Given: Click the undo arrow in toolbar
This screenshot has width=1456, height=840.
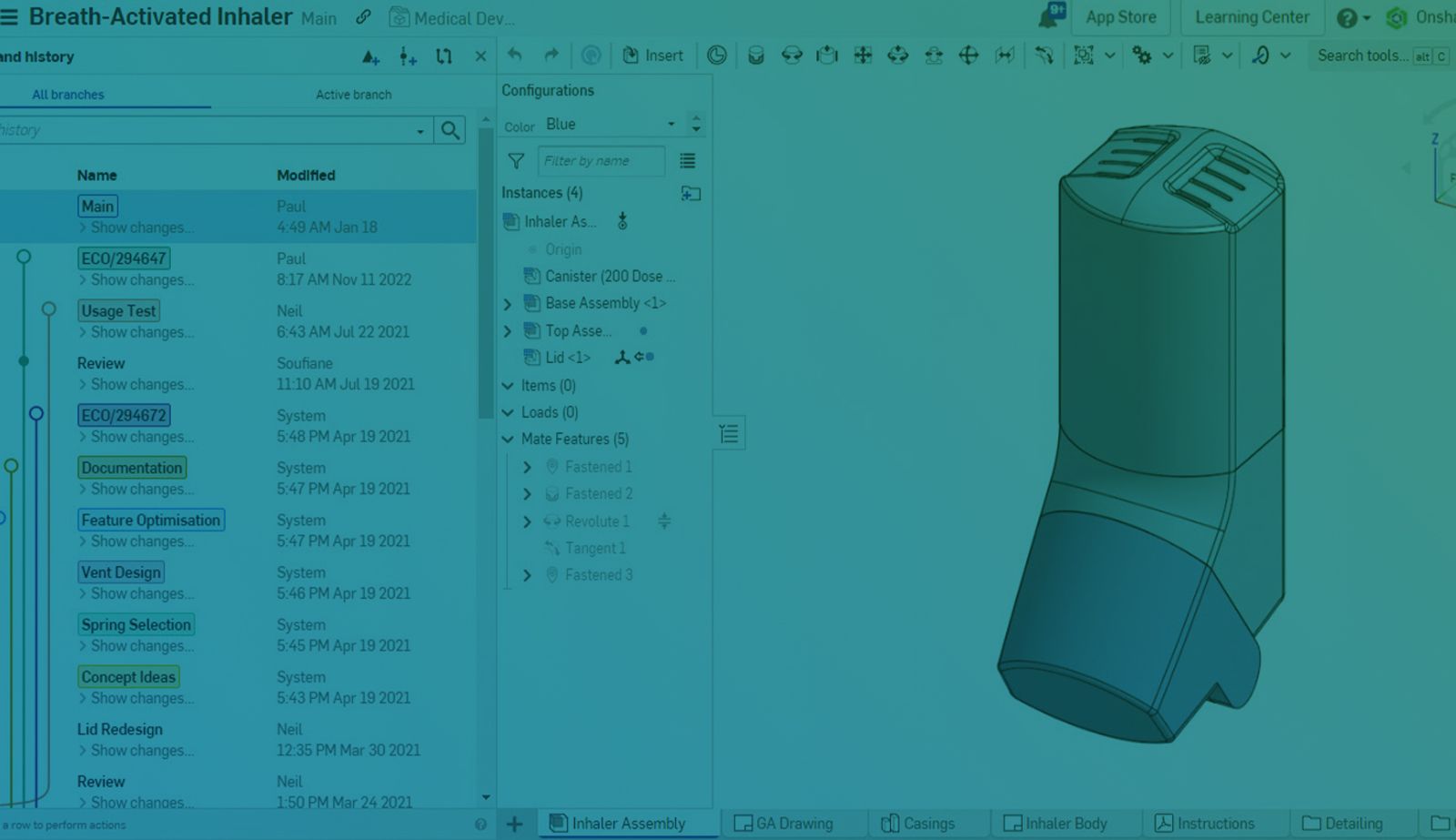Looking at the screenshot, I should pos(515,56).
